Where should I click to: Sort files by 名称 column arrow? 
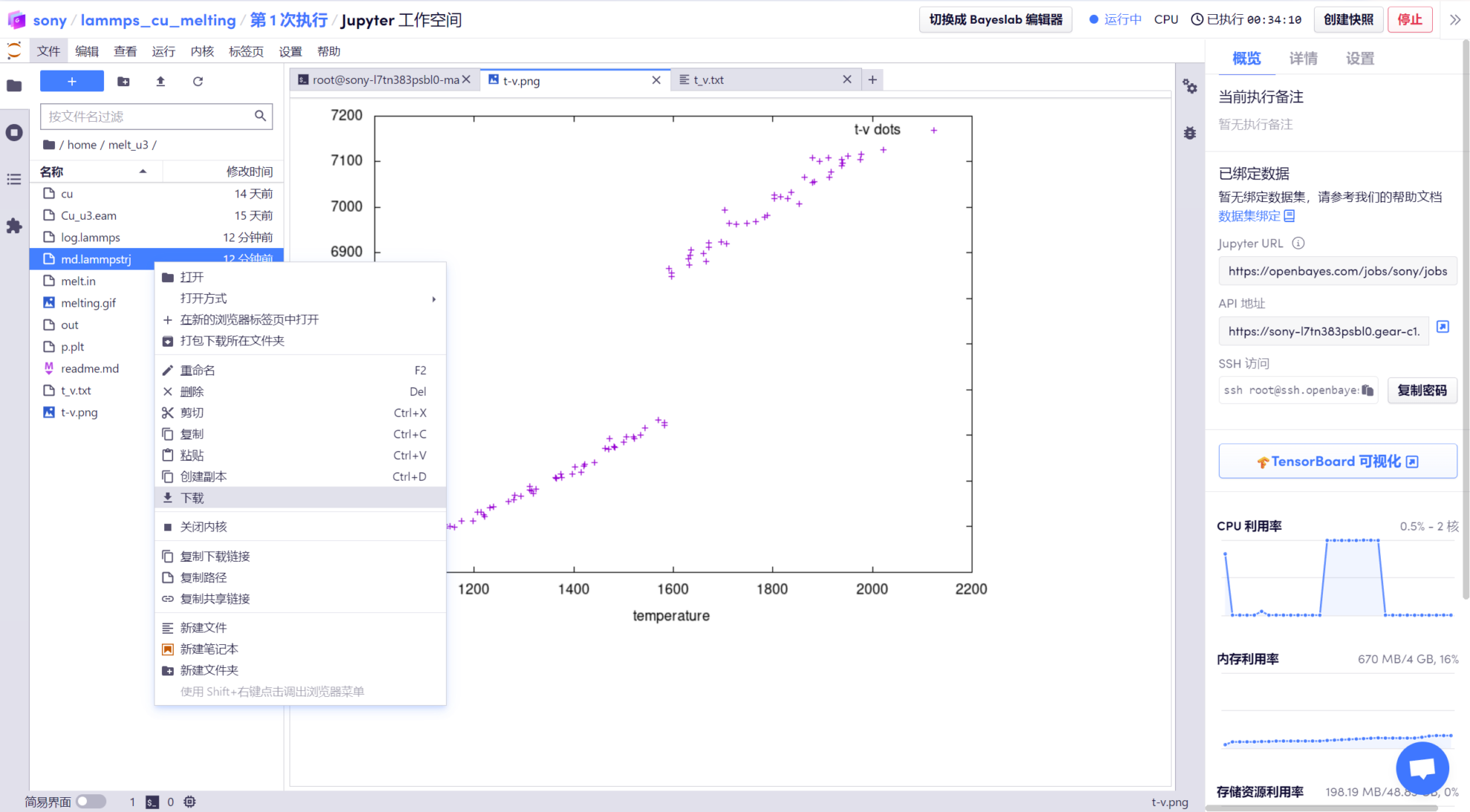click(x=143, y=171)
